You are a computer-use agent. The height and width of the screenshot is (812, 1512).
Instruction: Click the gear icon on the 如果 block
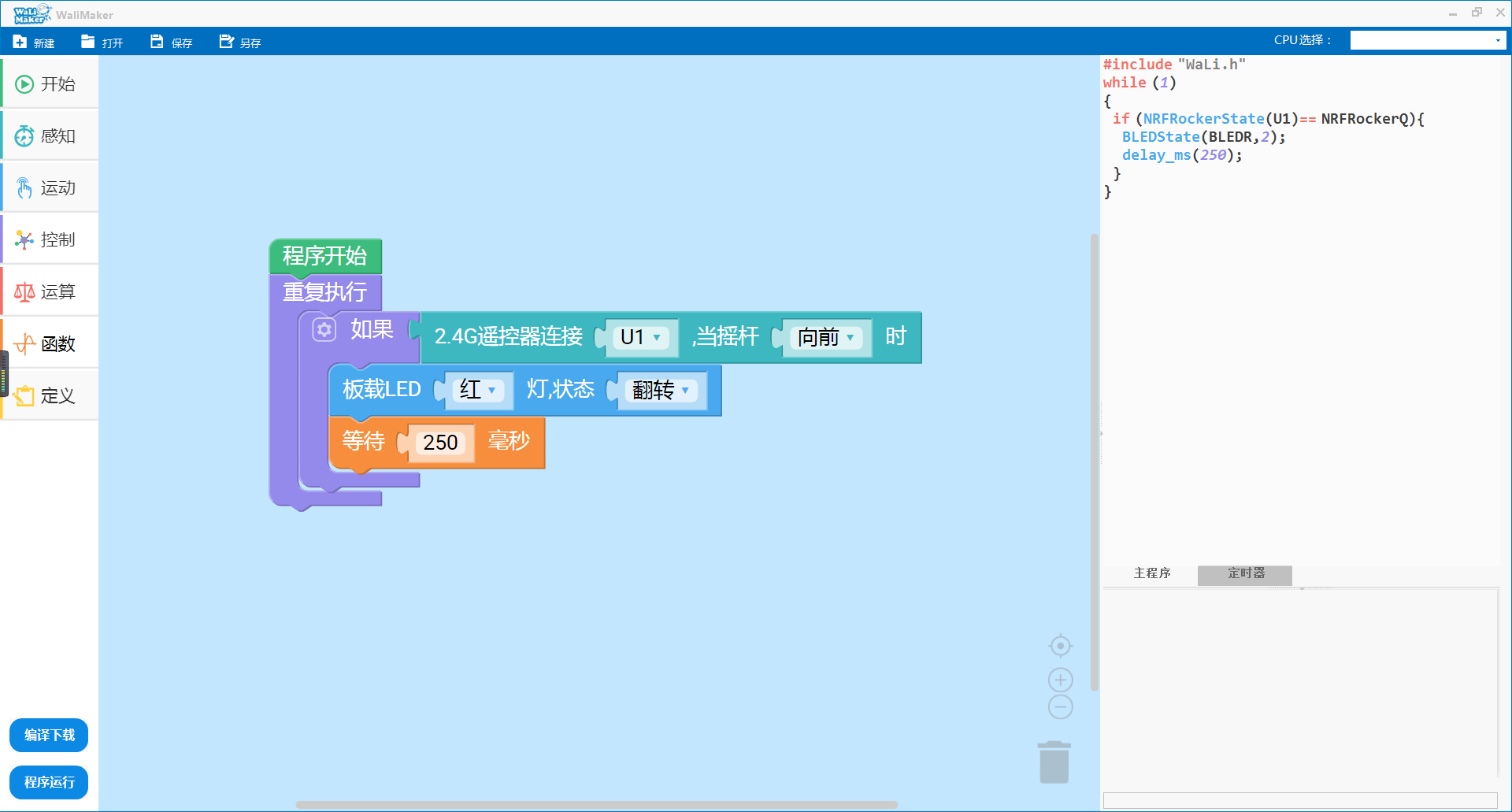324,329
